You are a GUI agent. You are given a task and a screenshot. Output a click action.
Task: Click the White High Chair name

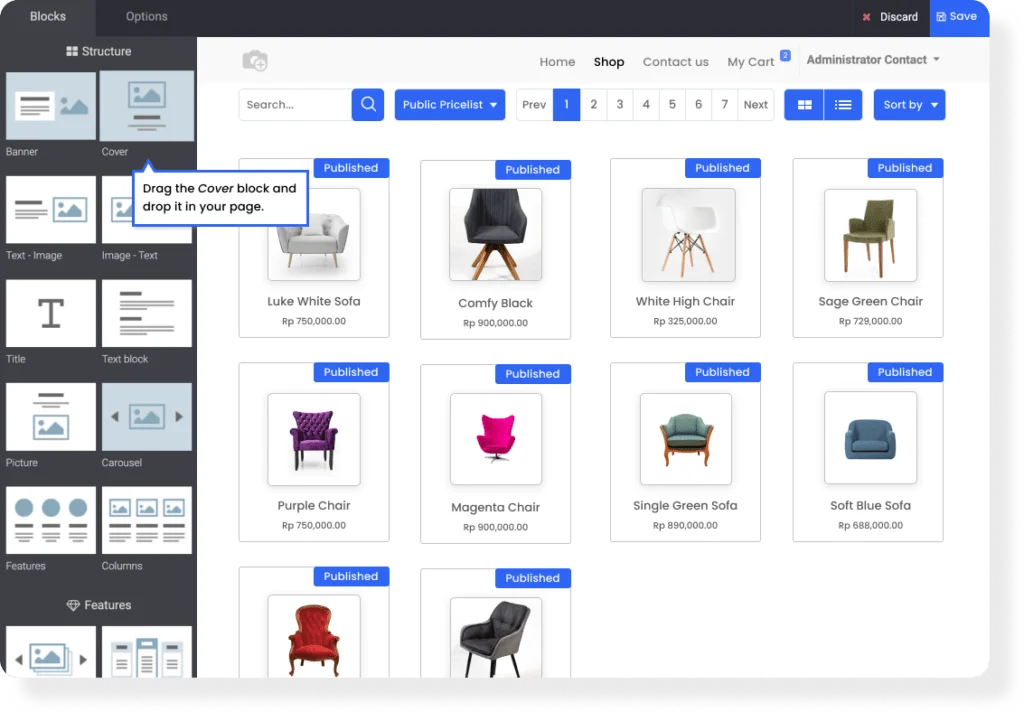coord(685,301)
